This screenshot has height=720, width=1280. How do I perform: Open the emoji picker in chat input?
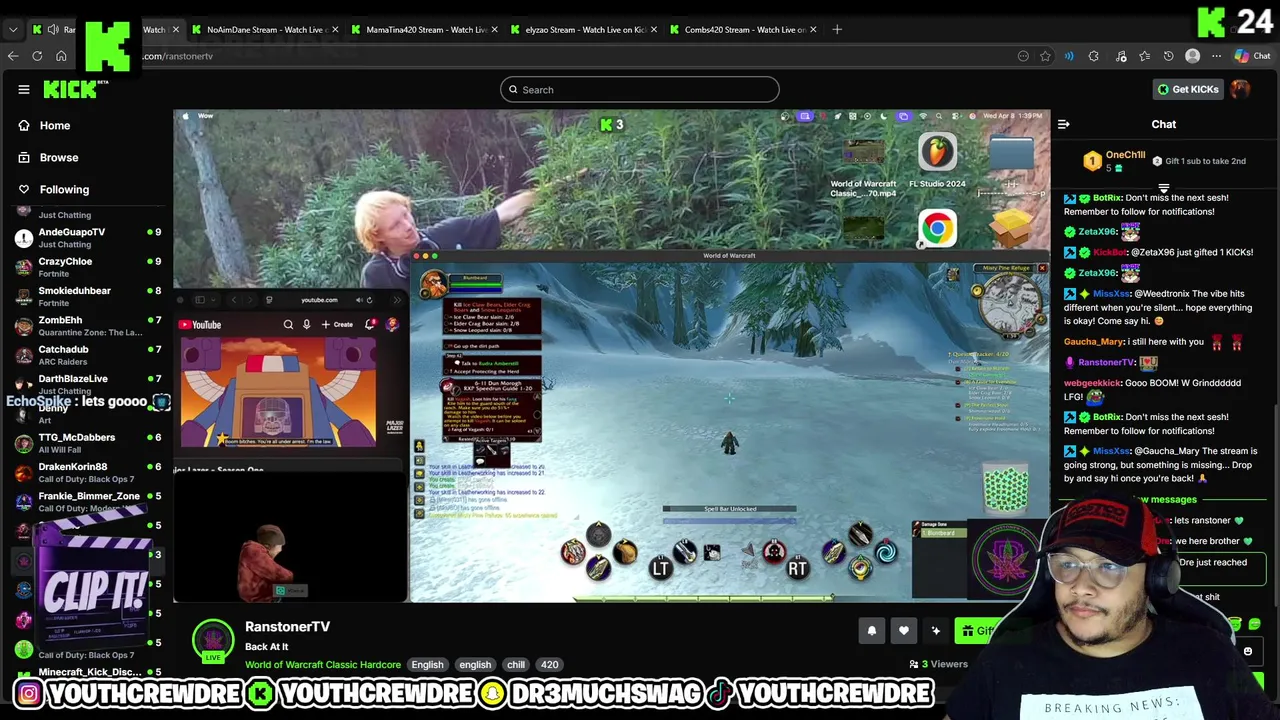(x=1247, y=652)
